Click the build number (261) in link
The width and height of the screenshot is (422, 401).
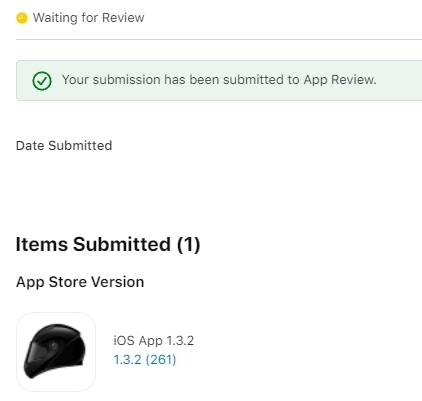point(161,360)
